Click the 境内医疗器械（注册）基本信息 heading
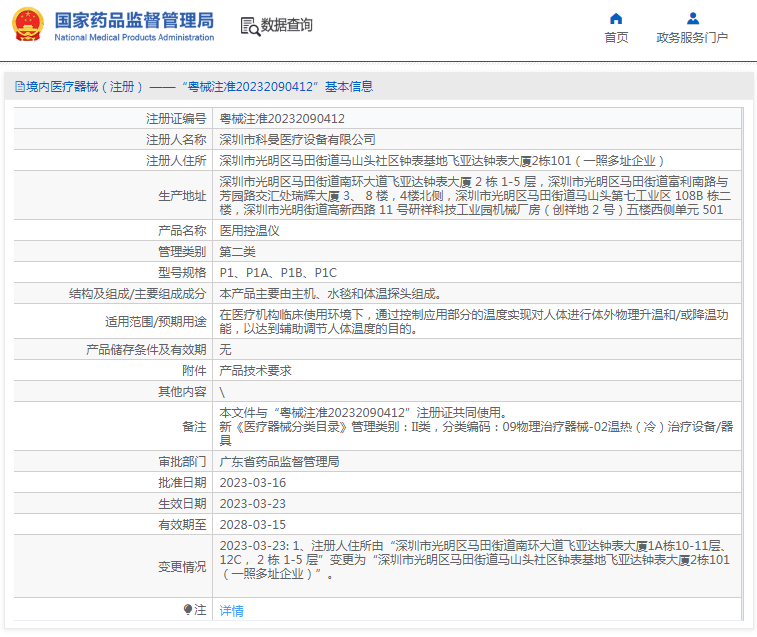The image size is (757, 637). (194, 86)
